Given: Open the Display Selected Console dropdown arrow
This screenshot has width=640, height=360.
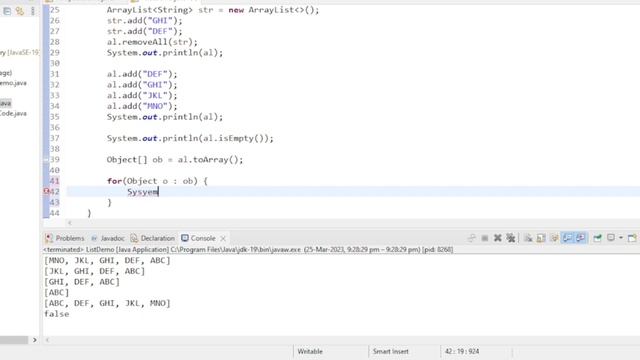Looking at the screenshot, I should (x=621, y=238).
